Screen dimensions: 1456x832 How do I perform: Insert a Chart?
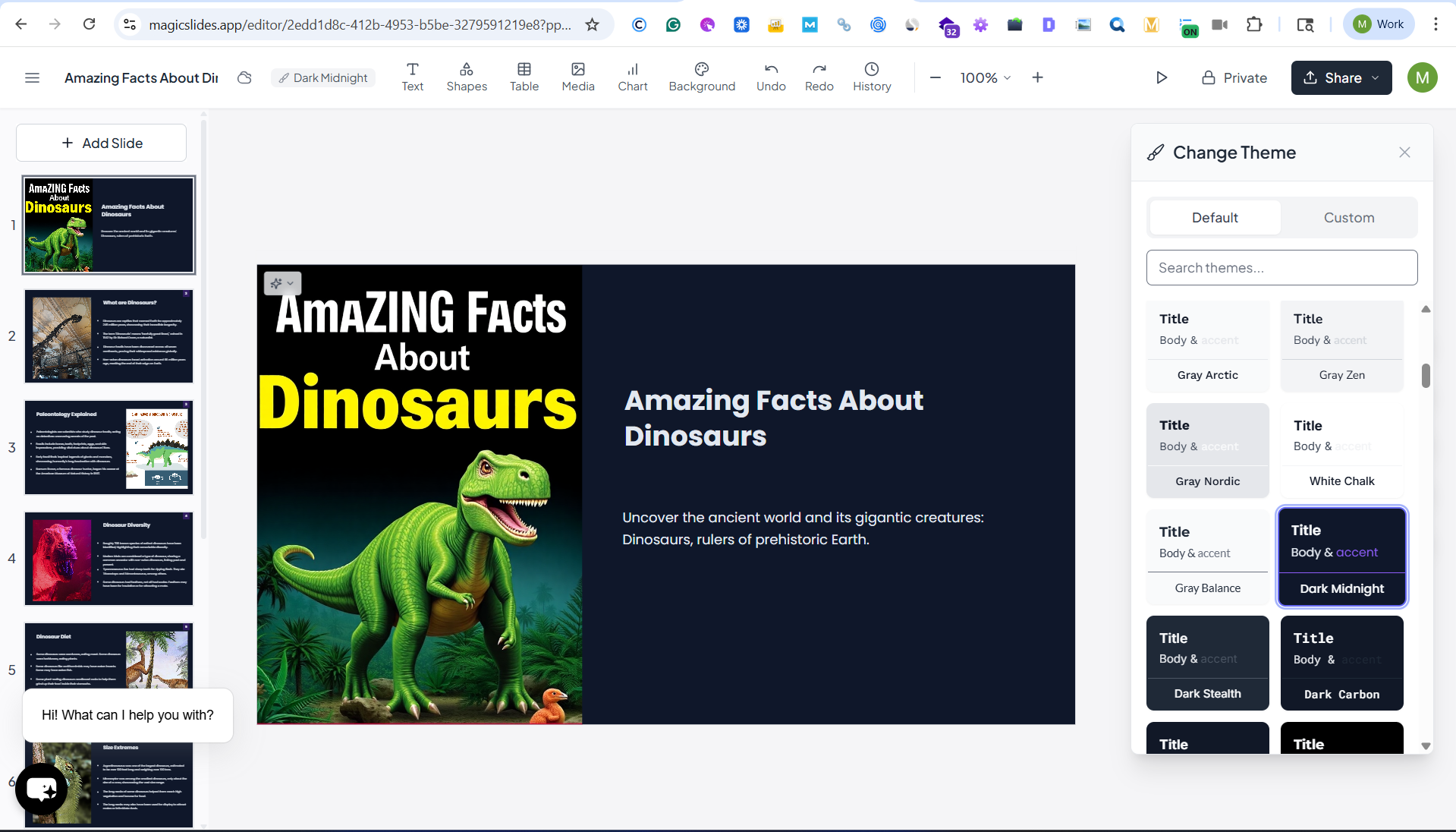pyautogui.click(x=632, y=77)
